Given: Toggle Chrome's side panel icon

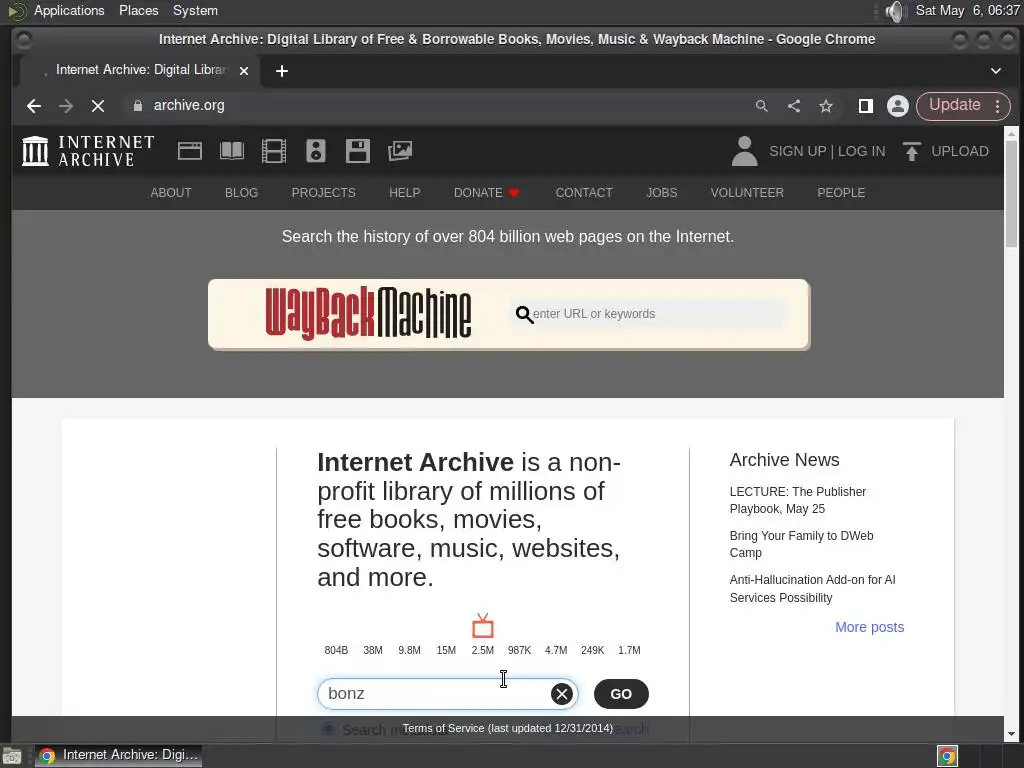Looking at the screenshot, I should [x=866, y=106].
